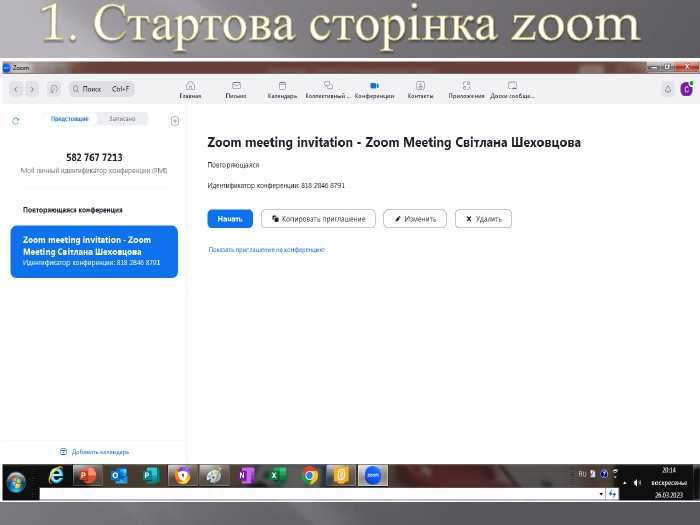Switch to Записано recorded meetings

click(x=122, y=119)
